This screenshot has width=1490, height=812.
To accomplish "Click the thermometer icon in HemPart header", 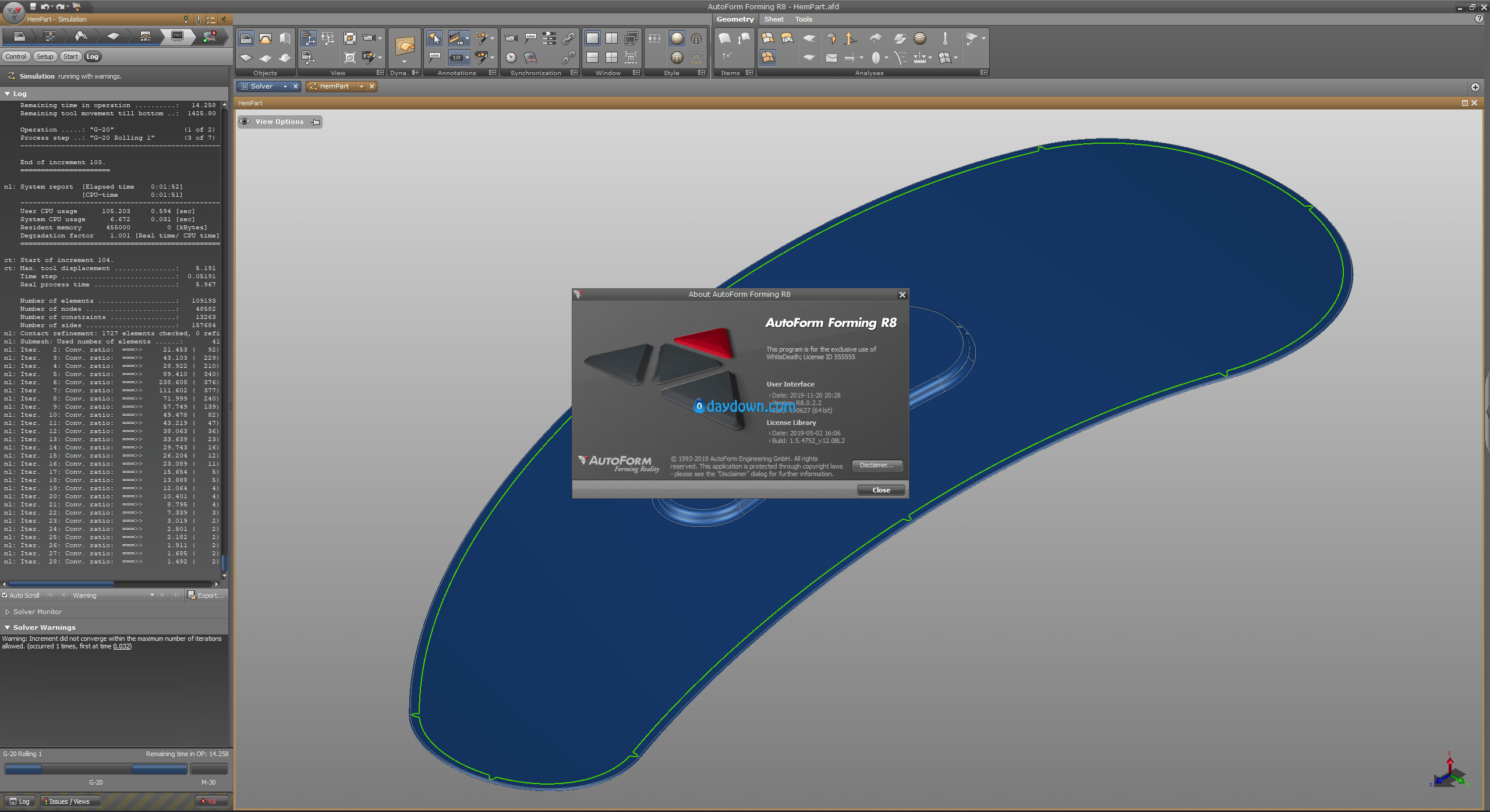I will pos(198,19).
